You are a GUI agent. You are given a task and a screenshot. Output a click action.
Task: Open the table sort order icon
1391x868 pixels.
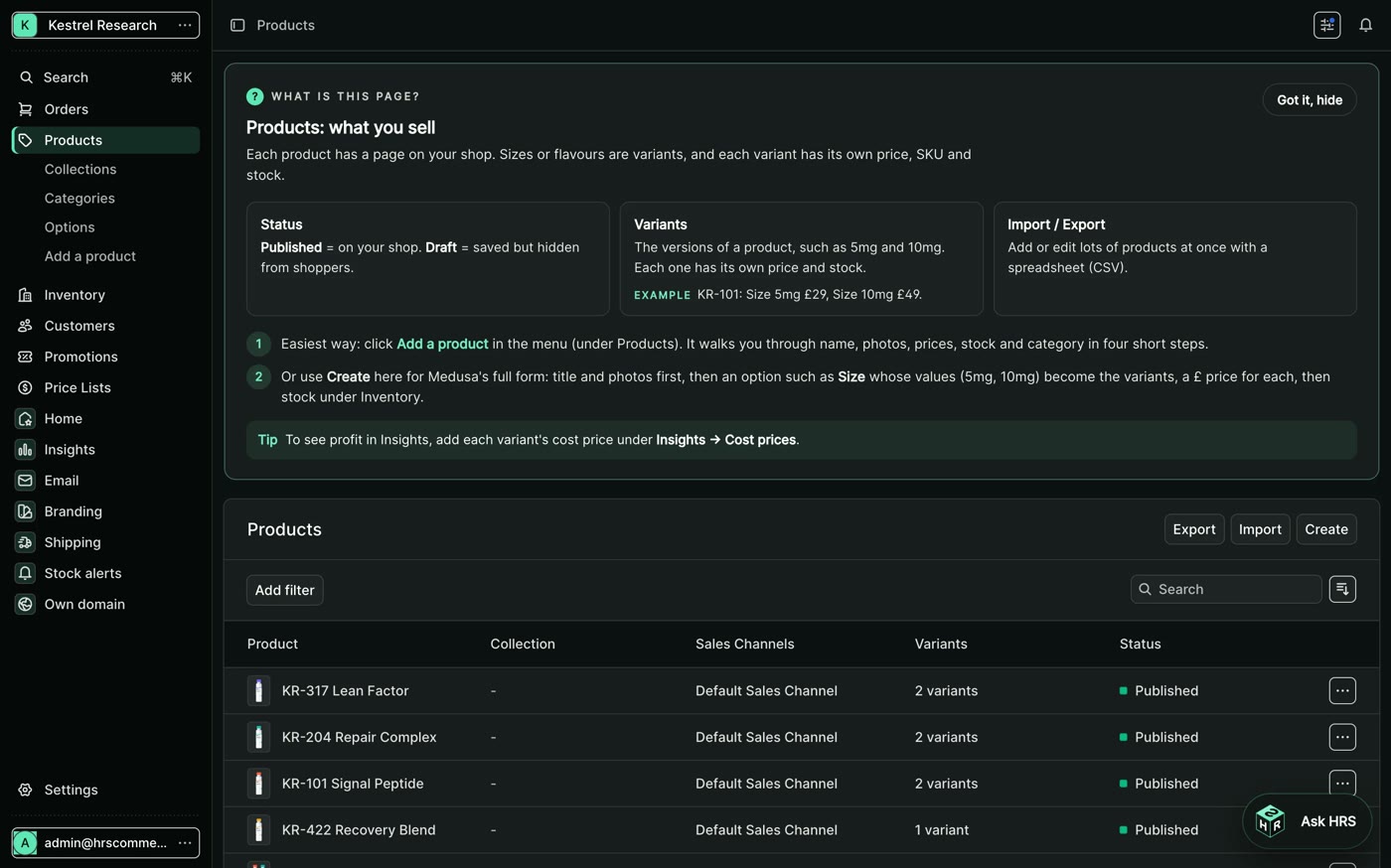[1342, 589]
